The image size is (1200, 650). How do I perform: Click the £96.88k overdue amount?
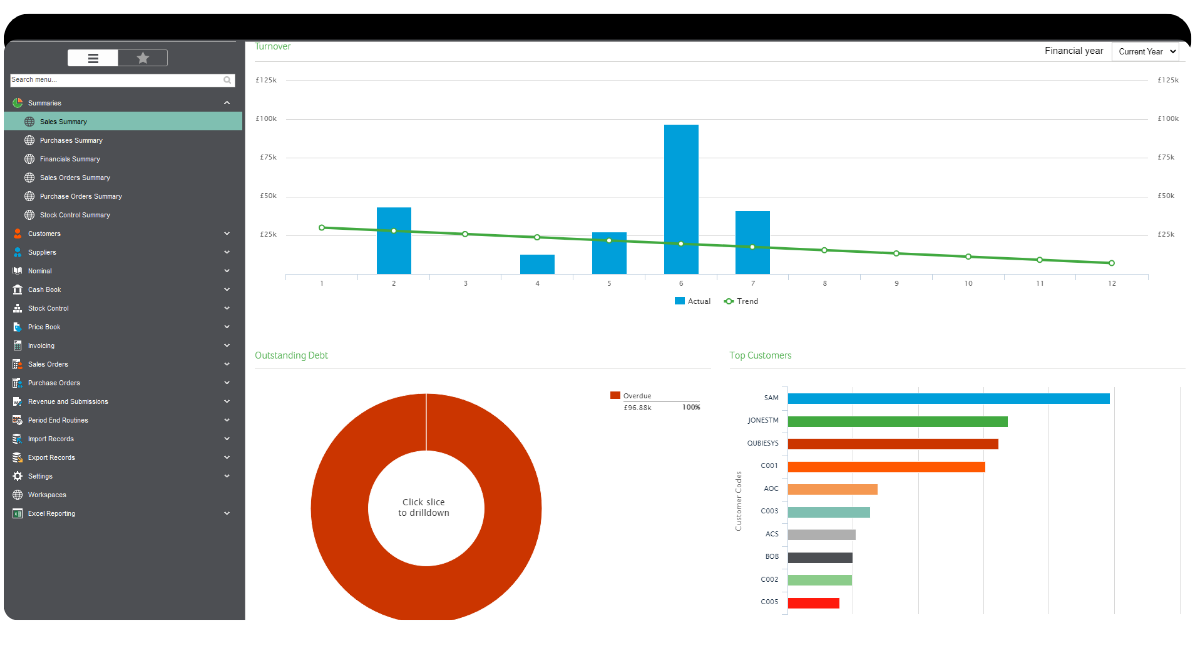coord(637,407)
